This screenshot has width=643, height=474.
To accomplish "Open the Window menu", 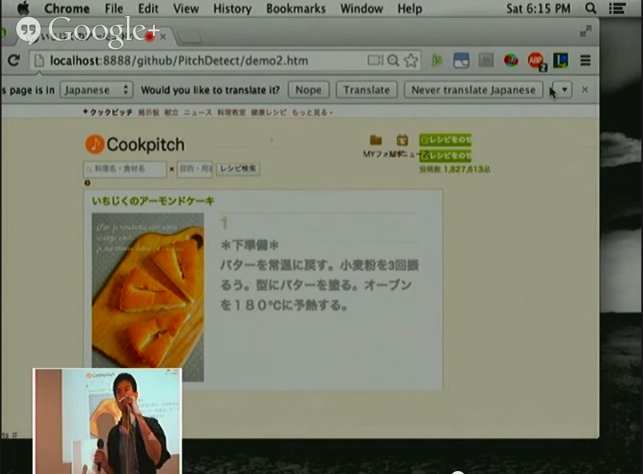I will tap(361, 8).
